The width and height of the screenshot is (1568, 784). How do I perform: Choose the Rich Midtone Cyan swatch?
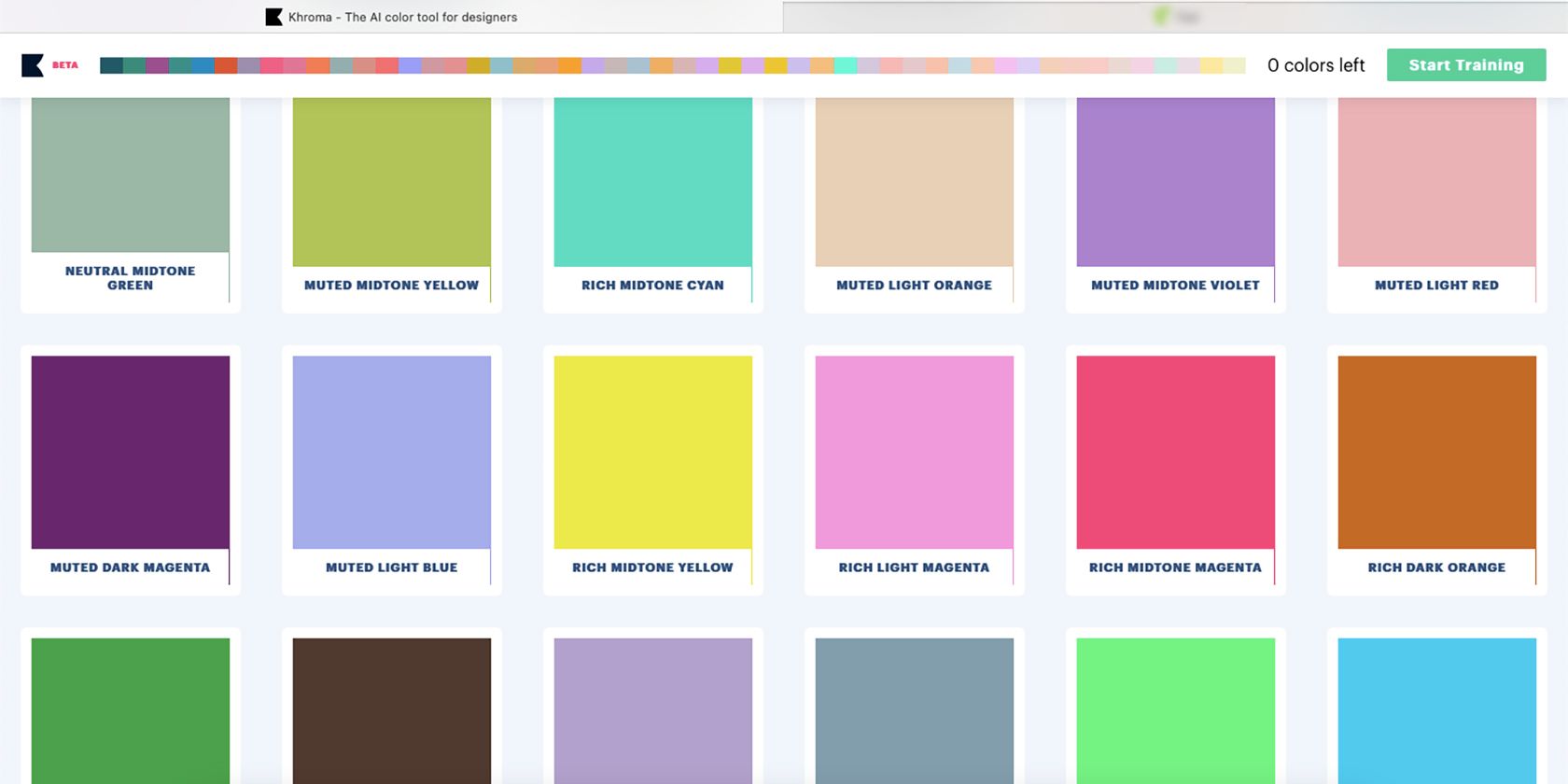coord(653,182)
